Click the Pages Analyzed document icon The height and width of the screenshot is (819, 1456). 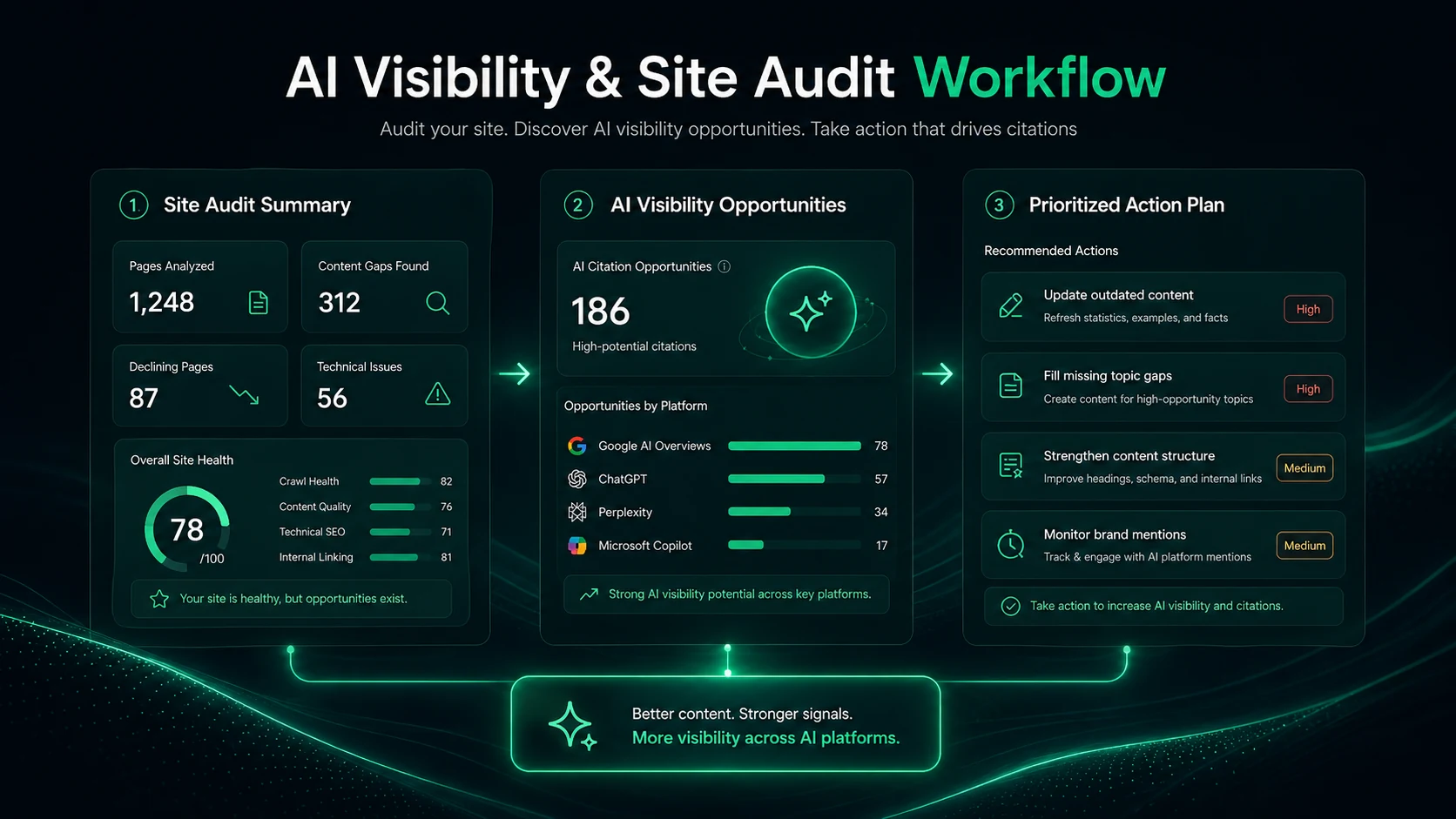pos(259,303)
